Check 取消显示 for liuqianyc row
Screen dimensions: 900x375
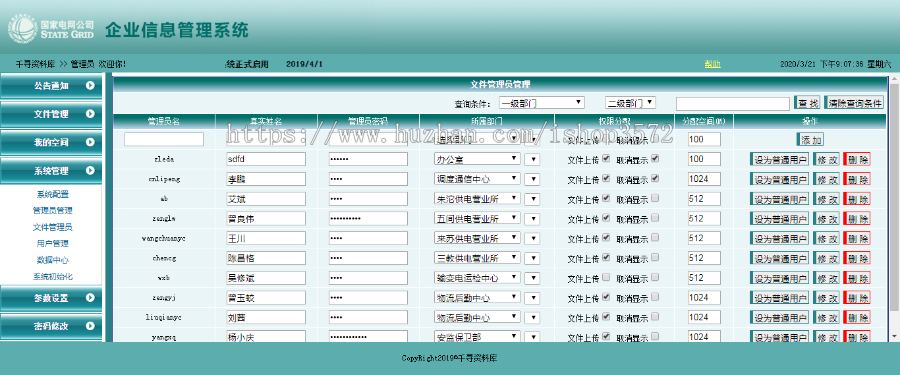[x=655, y=317]
